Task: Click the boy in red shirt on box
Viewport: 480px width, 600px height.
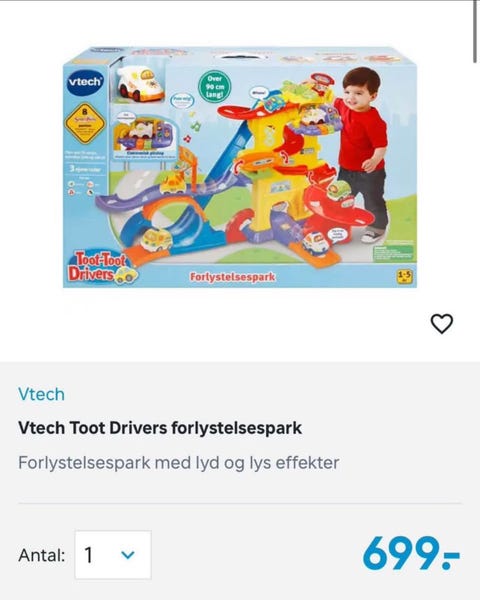Action: 361,153
